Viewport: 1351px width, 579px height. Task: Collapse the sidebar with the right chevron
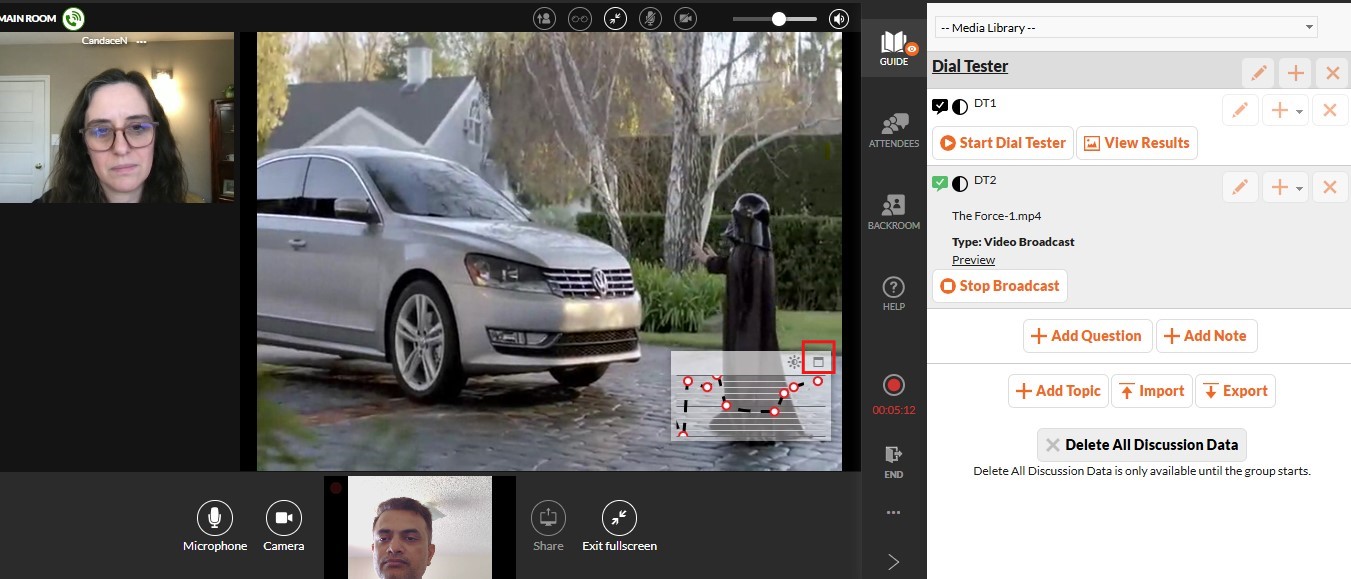(894, 562)
